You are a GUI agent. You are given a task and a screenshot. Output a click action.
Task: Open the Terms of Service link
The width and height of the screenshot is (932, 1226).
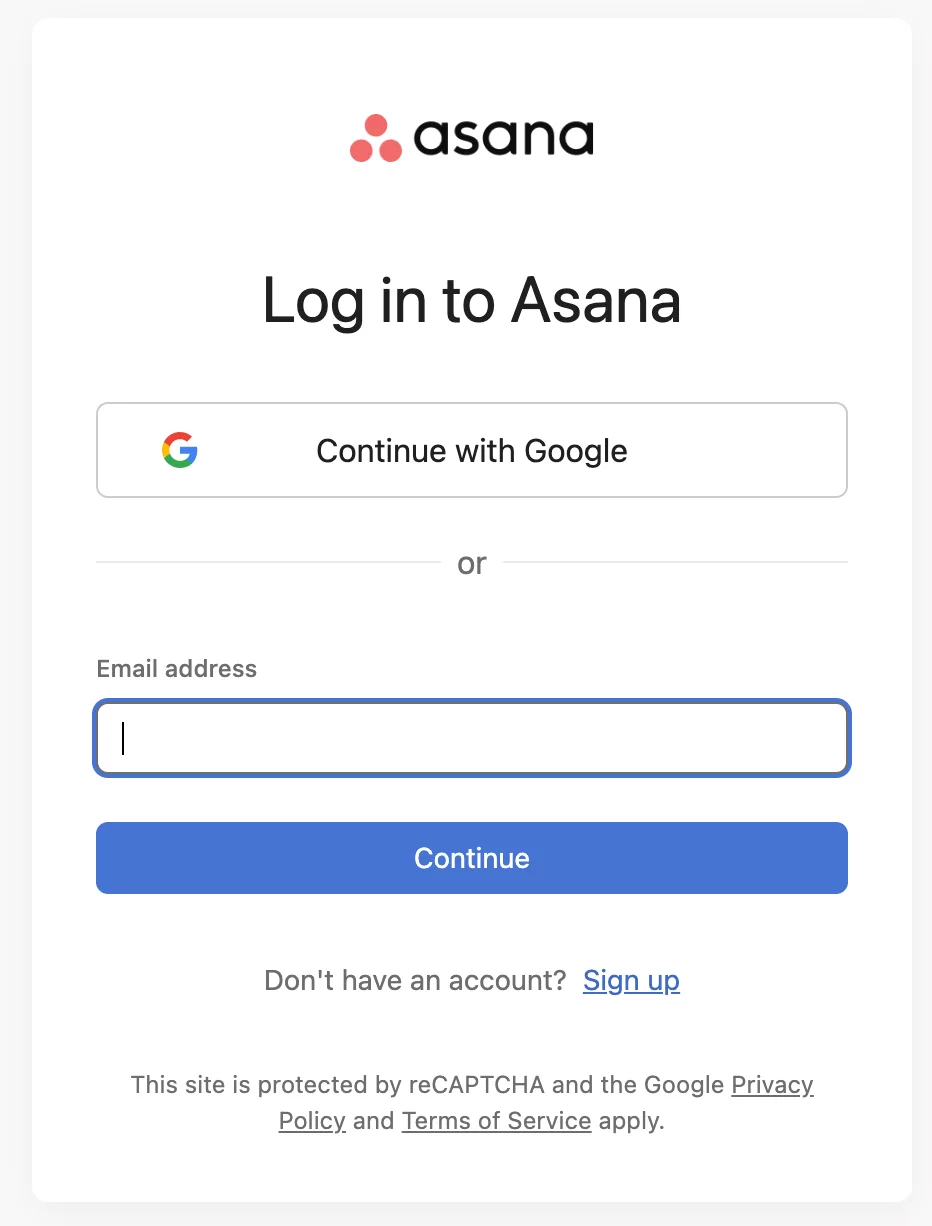[496, 1121]
